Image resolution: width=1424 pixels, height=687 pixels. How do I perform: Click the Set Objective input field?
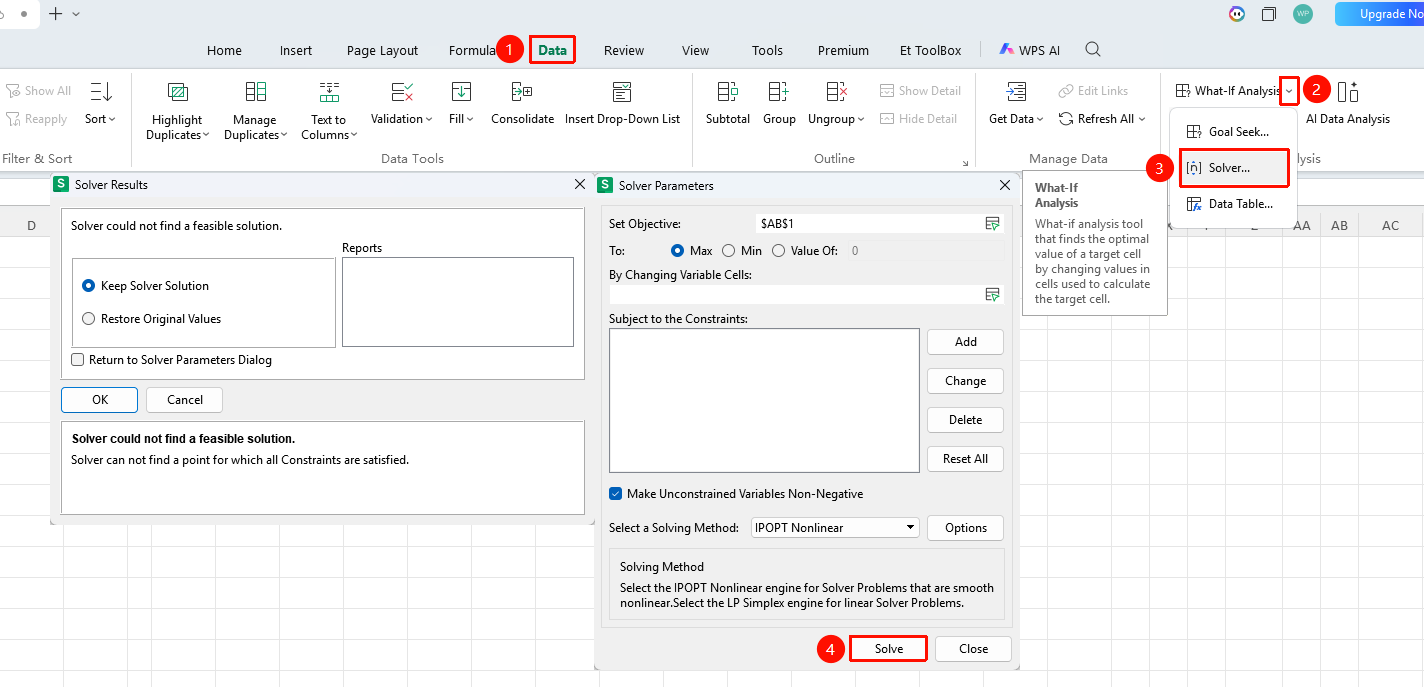tap(870, 224)
